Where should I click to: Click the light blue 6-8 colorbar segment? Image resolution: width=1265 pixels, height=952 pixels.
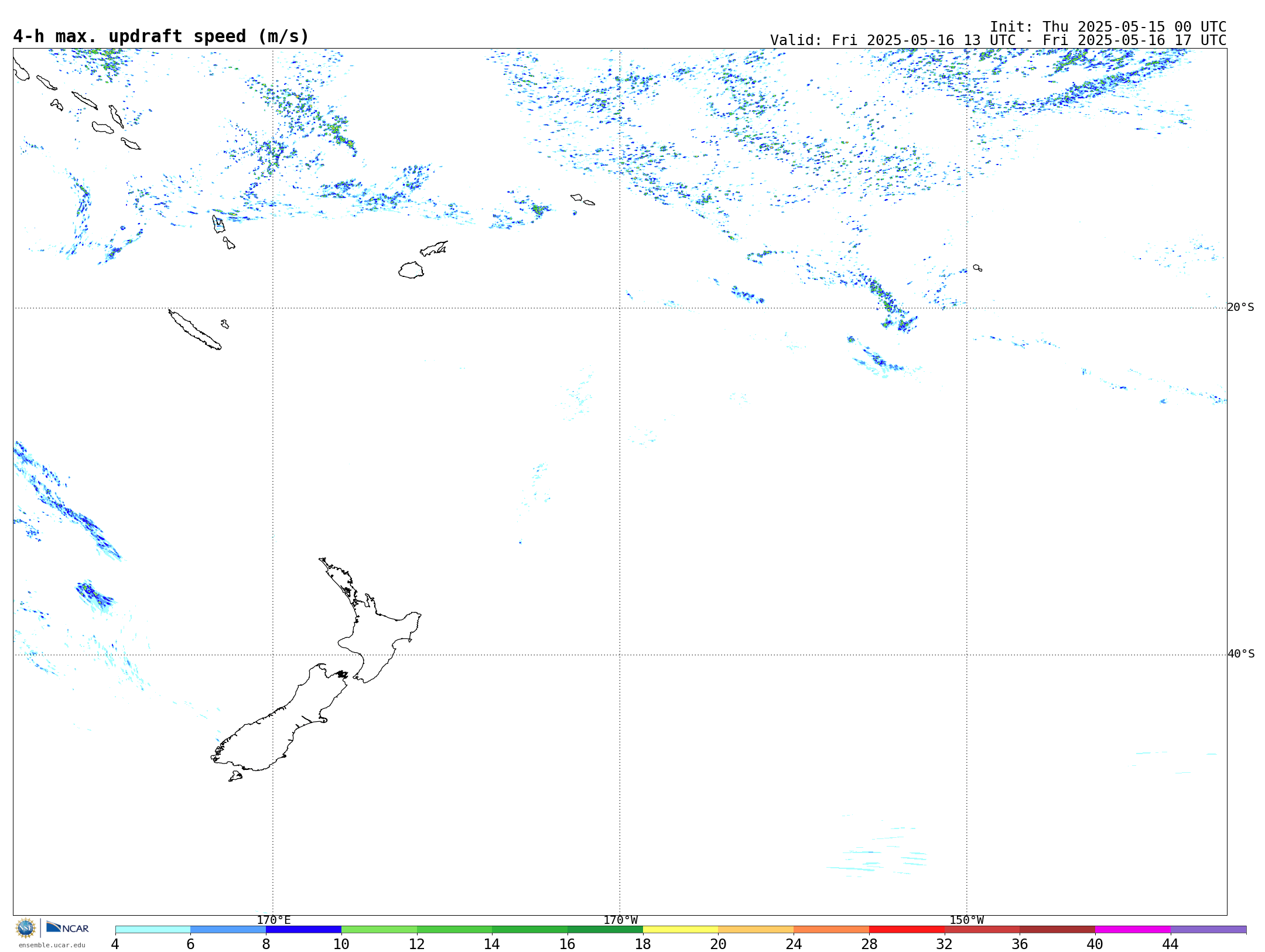[228, 930]
